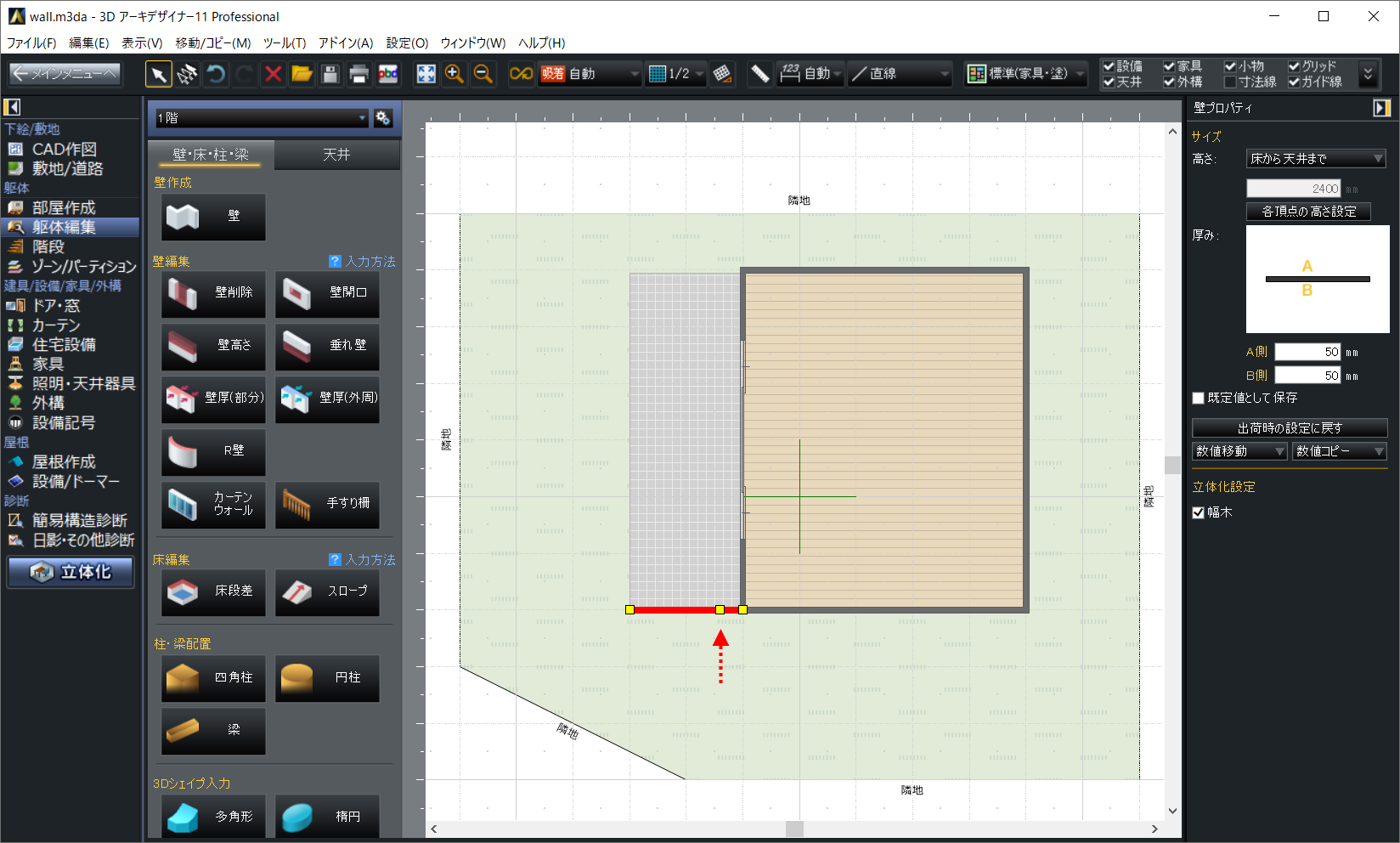Open the ツール(T) menu
The image size is (1400, 843).
coord(284,42)
